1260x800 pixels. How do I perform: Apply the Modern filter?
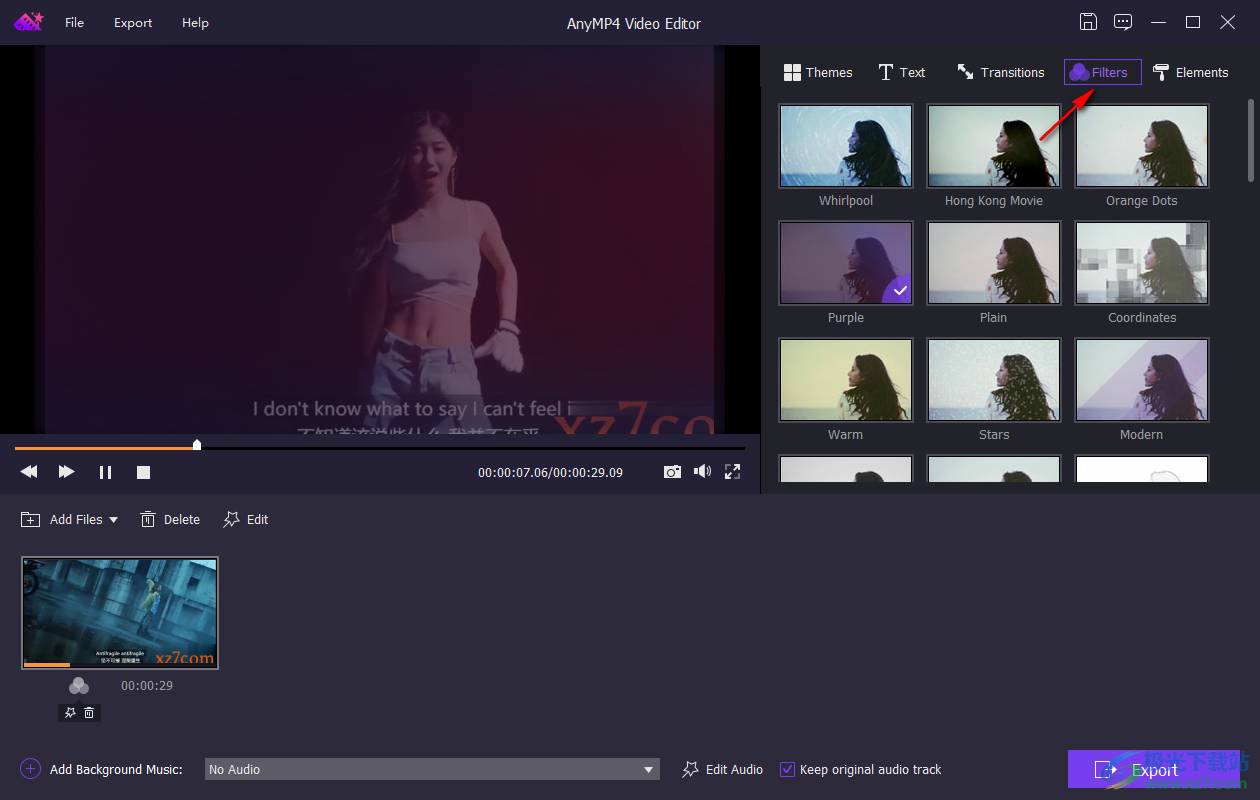(x=1142, y=380)
